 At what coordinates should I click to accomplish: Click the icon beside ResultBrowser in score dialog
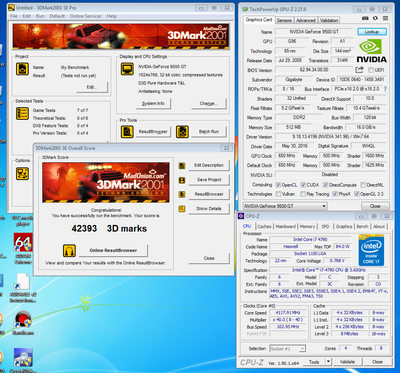[182, 194]
